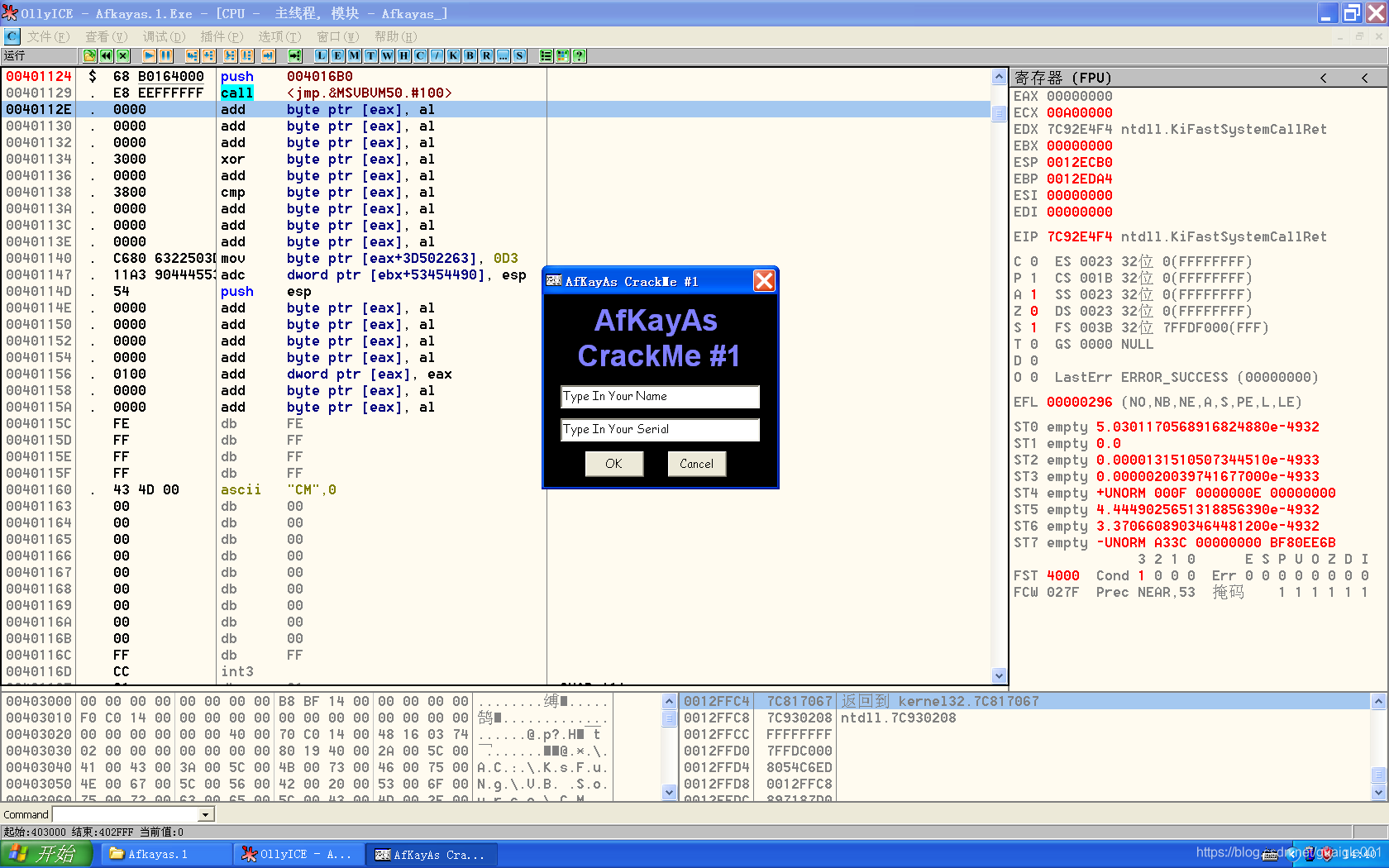Select stack entry 0012FFC8 ntdll.7C930208
Image resolution: width=1389 pixels, height=868 pixels.
pos(1025,718)
